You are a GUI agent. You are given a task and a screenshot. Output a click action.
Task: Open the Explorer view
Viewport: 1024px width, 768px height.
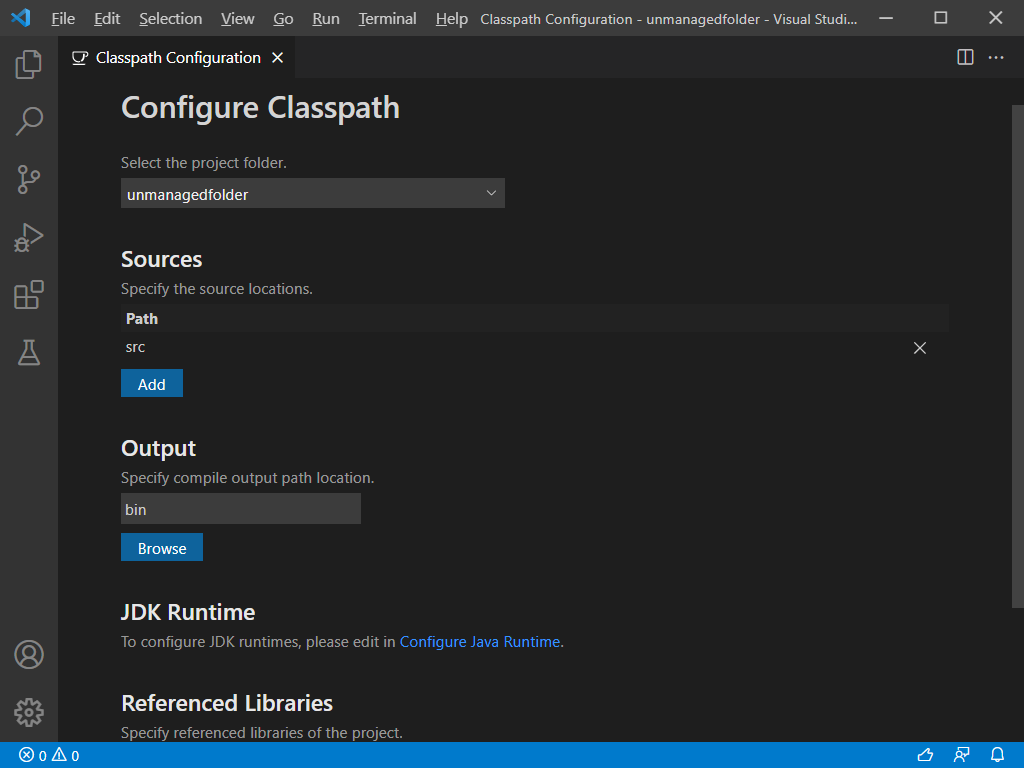pos(28,64)
